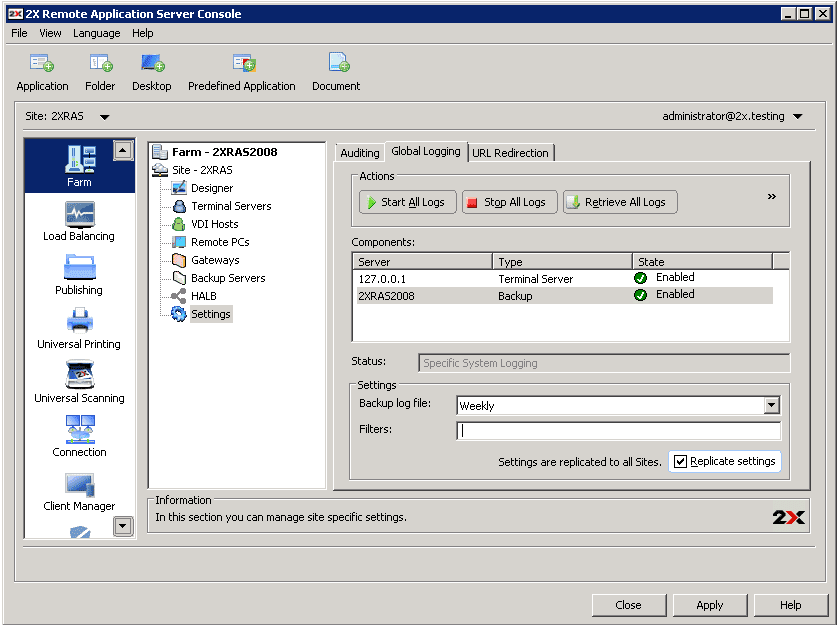Open the Client Manager category
This screenshot has width=837, height=625.
pos(79,492)
